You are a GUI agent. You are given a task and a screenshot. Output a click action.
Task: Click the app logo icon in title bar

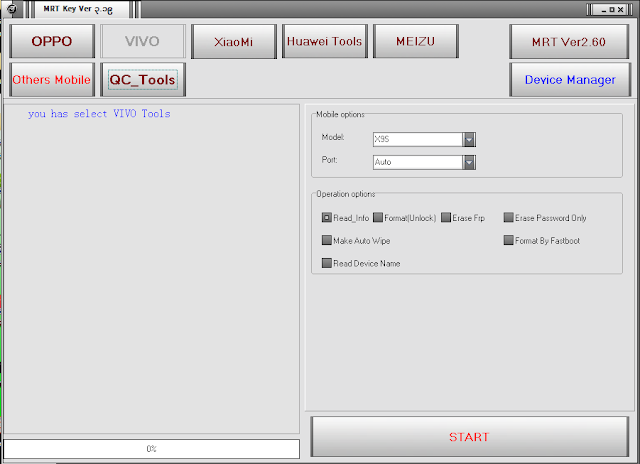(x=12, y=9)
